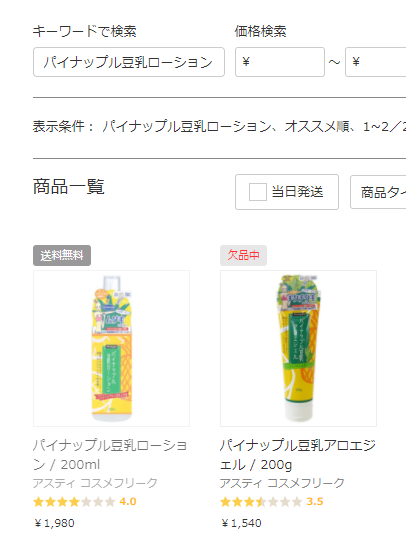Focus the maximum price input box
This screenshot has width=406, height=534.
coord(375,62)
